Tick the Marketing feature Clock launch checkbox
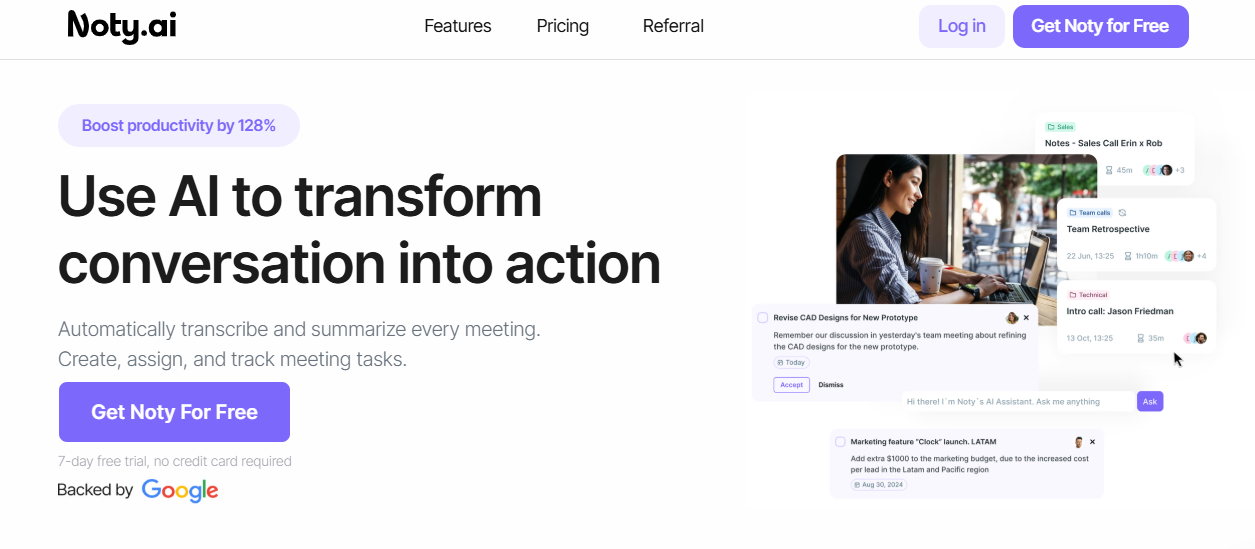The width and height of the screenshot is (1255, 549). click(840, 442)
